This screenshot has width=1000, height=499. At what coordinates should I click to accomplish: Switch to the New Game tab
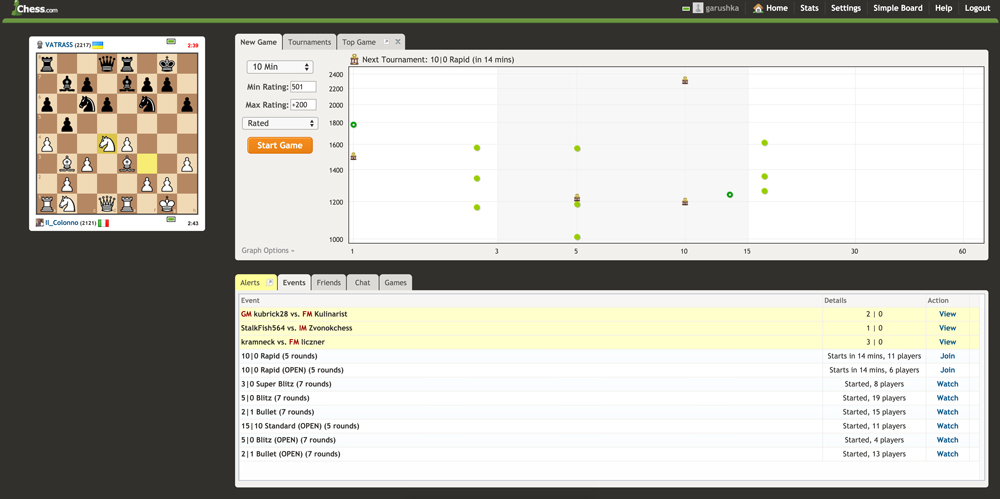(258, 42)
